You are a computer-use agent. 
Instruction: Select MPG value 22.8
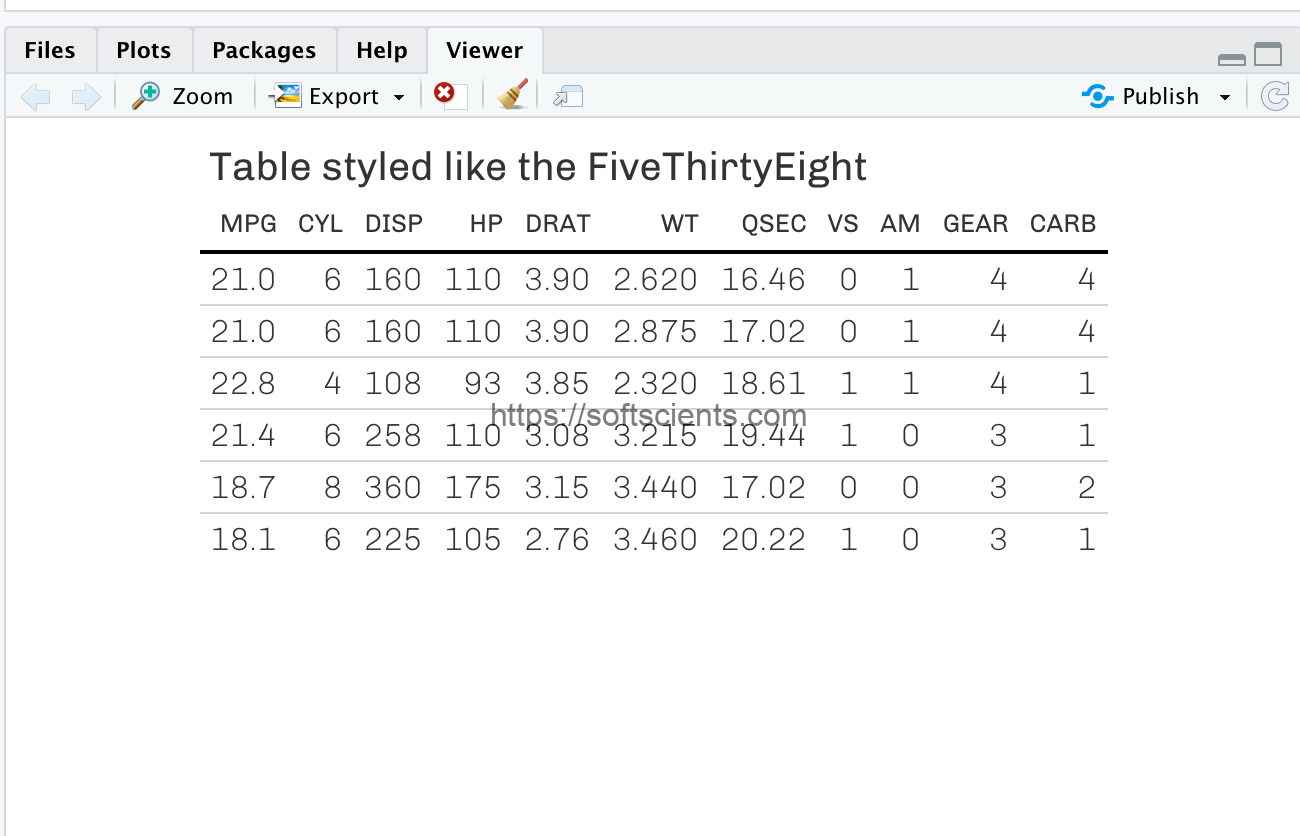tap(243, 384)
